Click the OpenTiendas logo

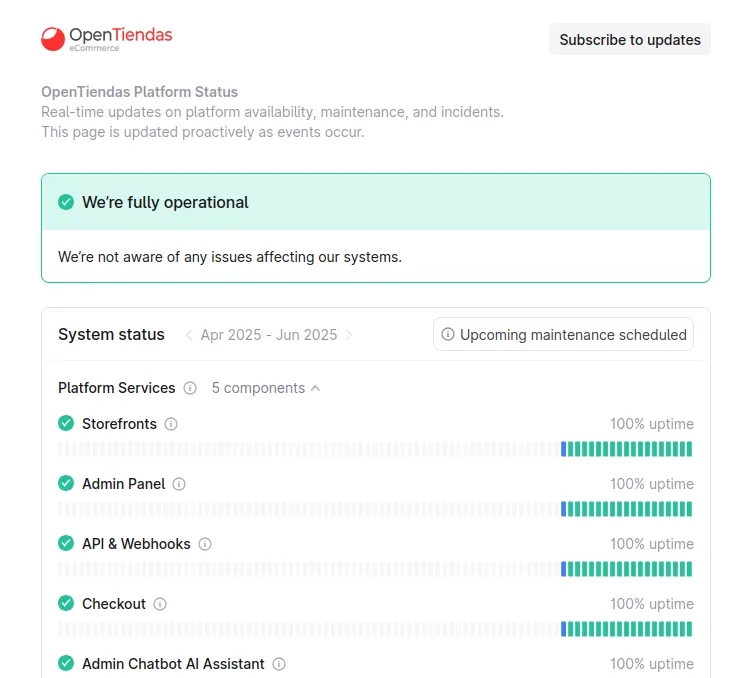pyautogui.click(x=106, y=39)
